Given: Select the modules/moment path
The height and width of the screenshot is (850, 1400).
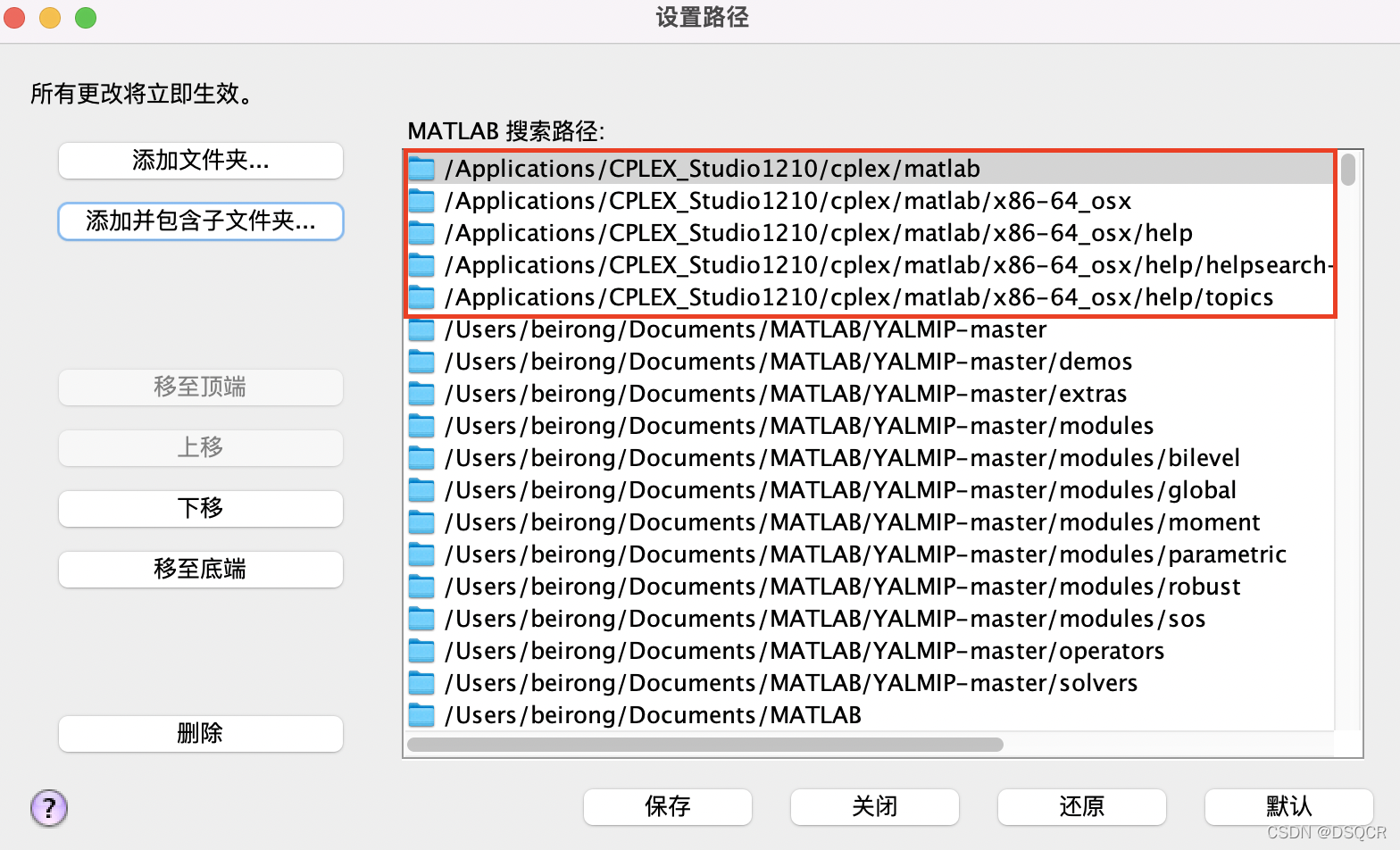Looking at the screenshot, I should click(871, 522).
